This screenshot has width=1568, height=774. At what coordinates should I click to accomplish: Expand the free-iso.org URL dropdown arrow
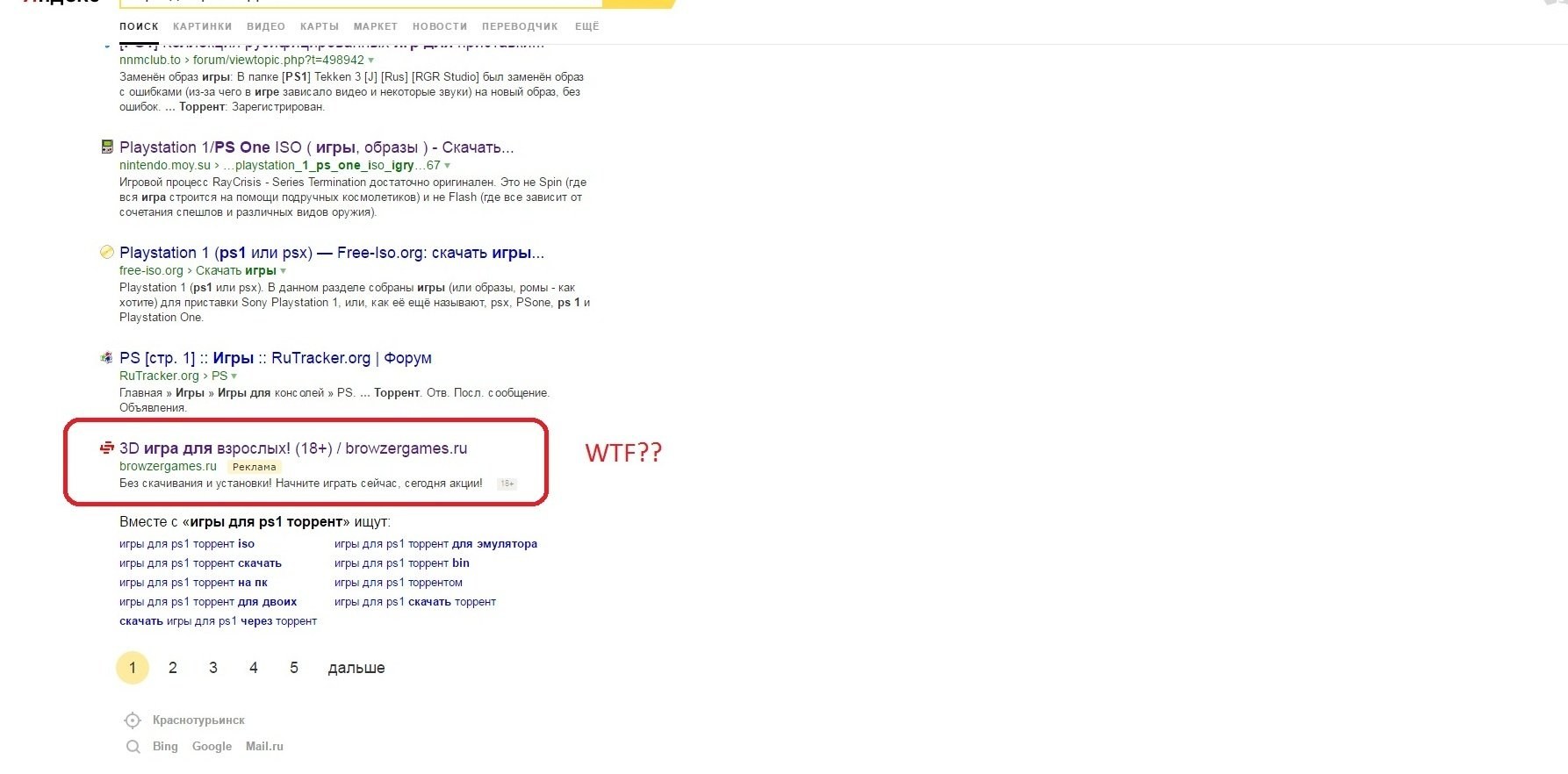click(x=283, y=271)
